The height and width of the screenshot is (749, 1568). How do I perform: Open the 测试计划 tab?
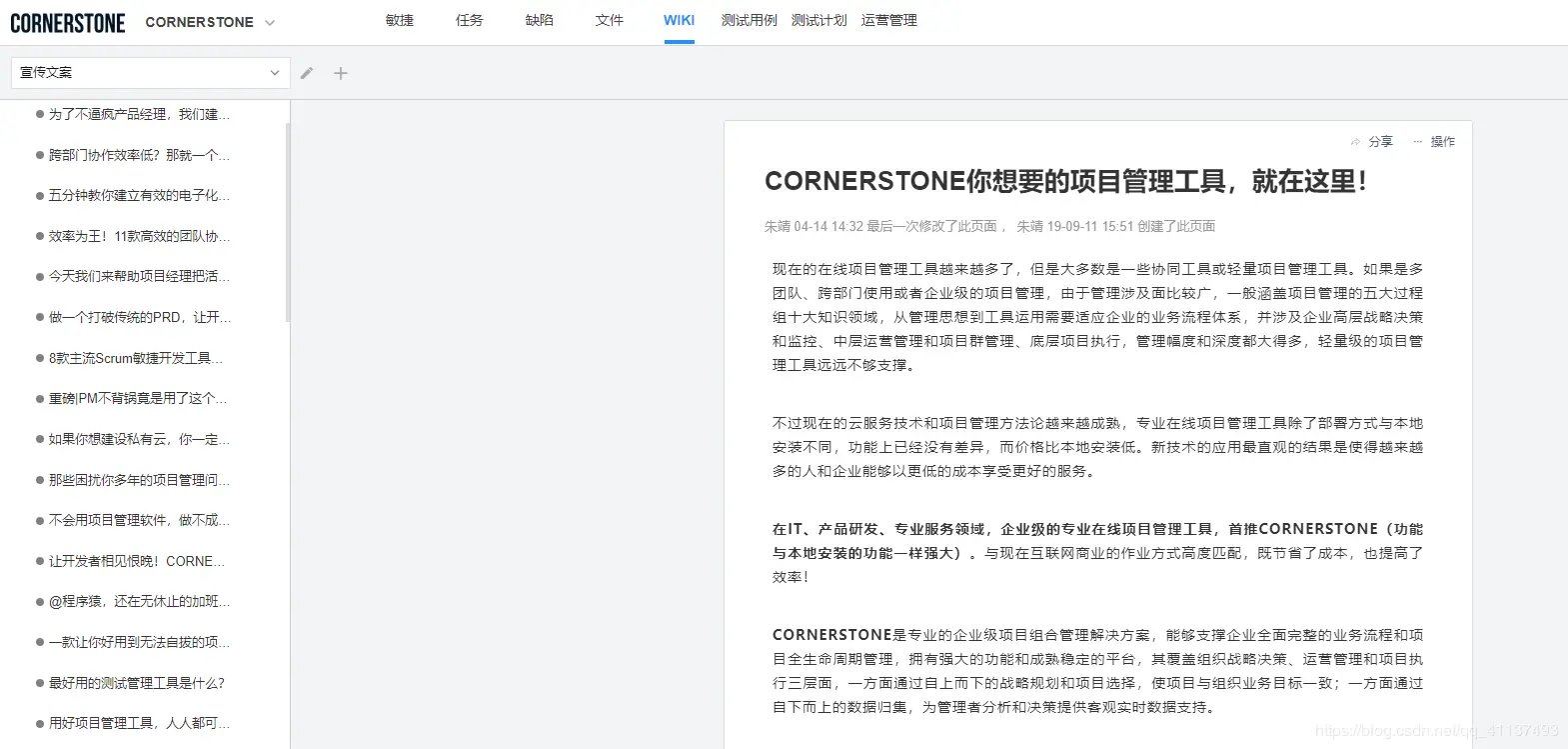tap(819, 20)
